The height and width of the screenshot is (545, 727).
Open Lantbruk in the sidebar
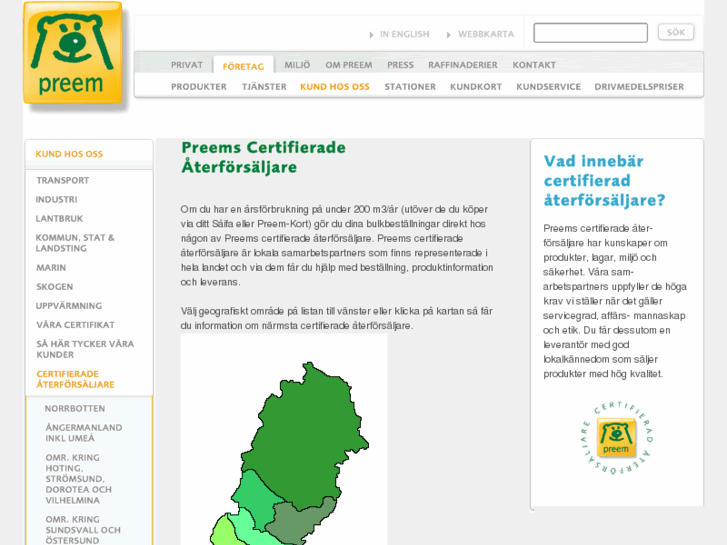[x=59, y=218]
